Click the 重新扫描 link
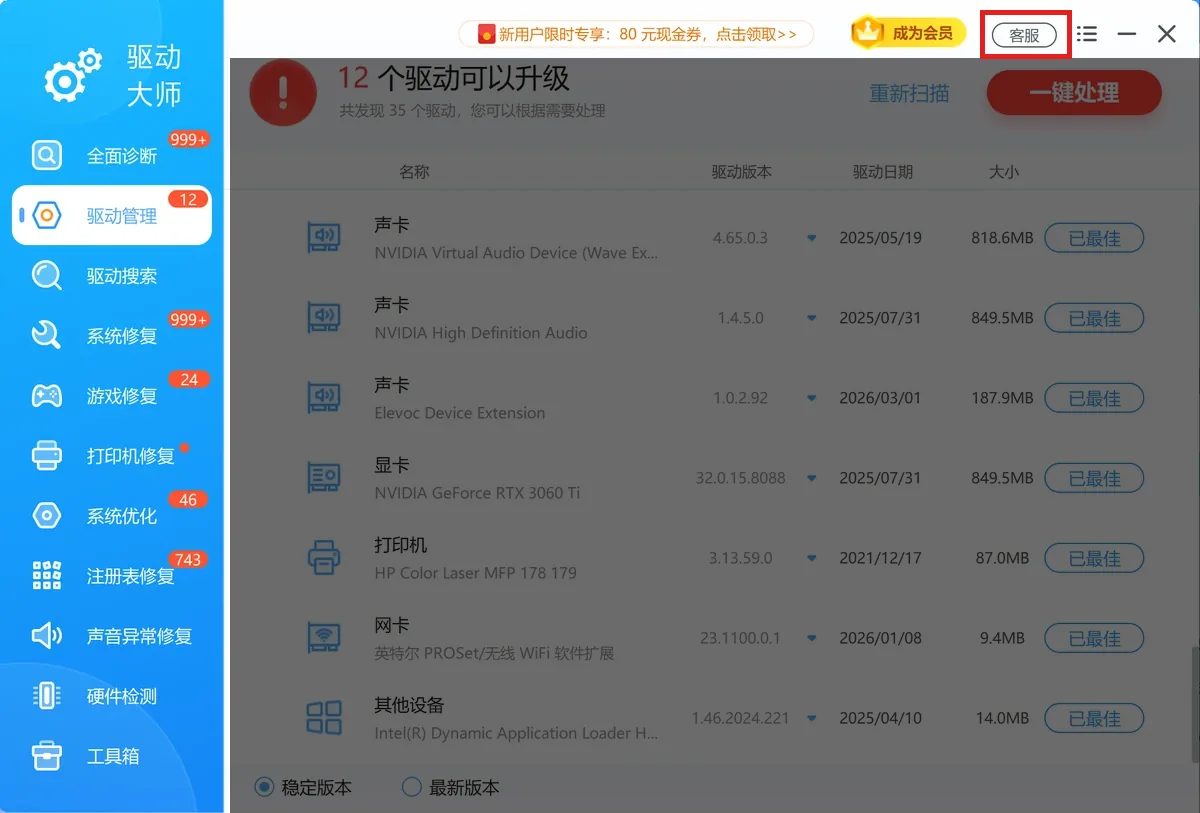The height and width of the screenshot is (813, 1200). click(x=909, y=93)
